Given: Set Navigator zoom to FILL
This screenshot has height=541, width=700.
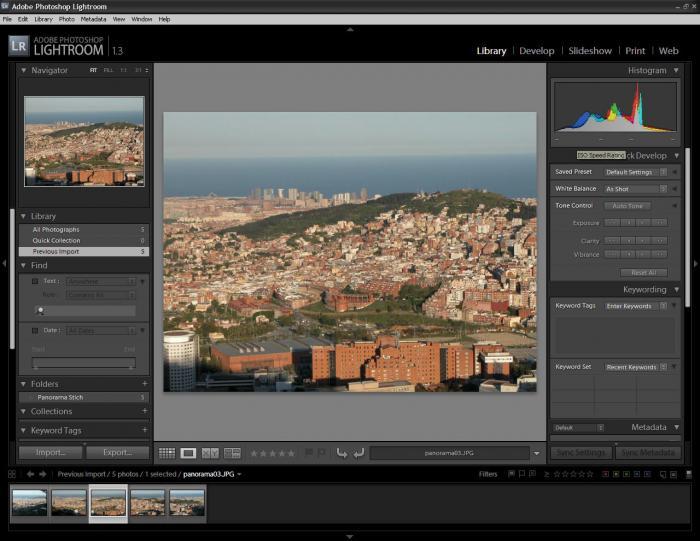Looking at the screenshot, I should point(108,71).
